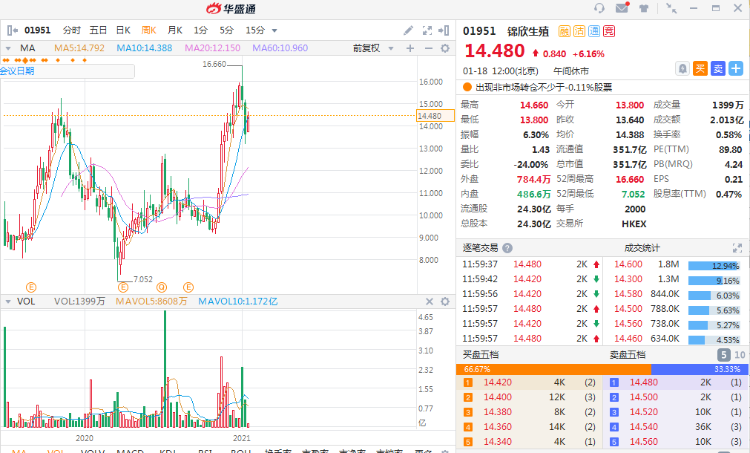This screenshot has height=453, width=750.
Task: Open VOL indicator settings gear
Action: pyautogui.click(x=445, y=301)
